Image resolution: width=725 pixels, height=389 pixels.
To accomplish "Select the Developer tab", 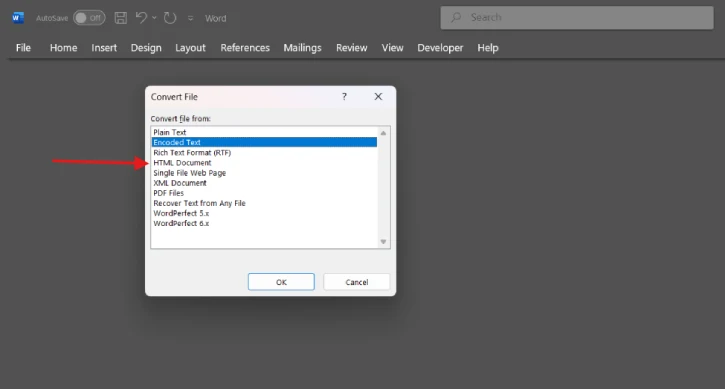I will (x=440, y=48).
